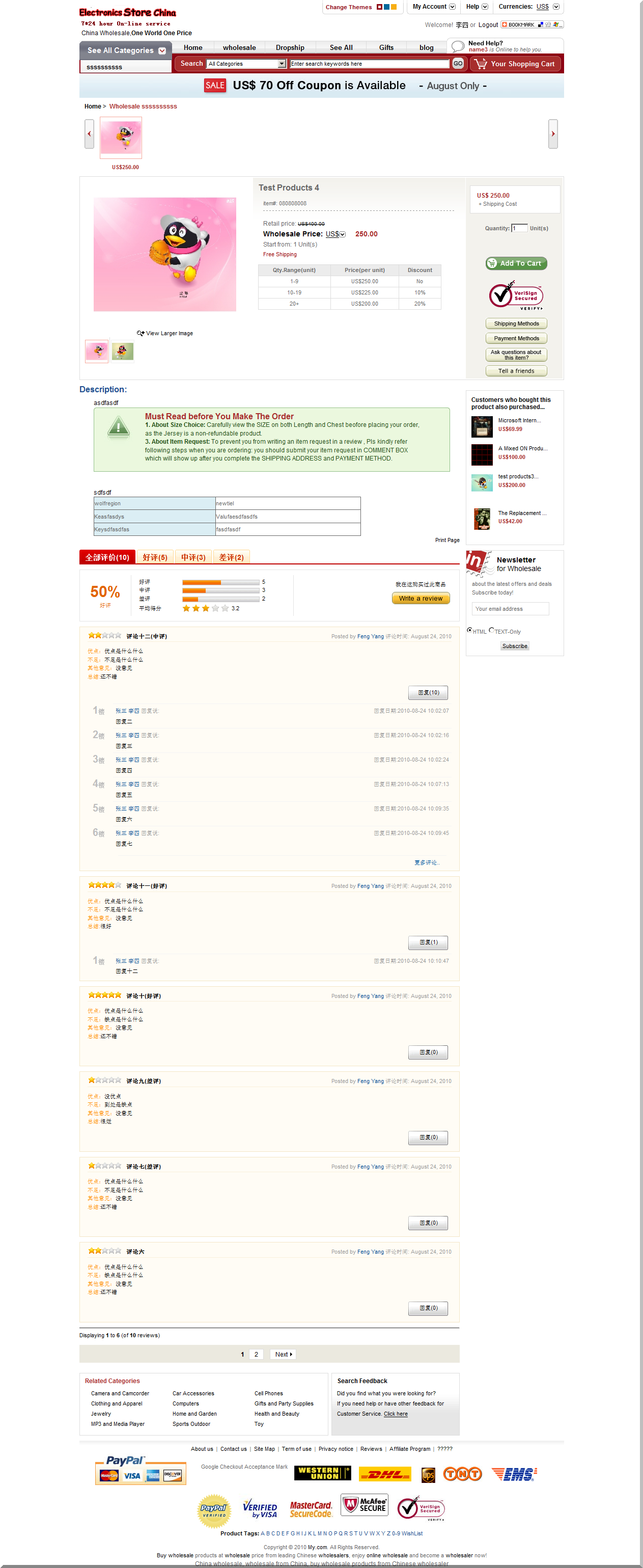Open Microsoft Intern... related product thumbnail
Image resolution: width=643 pixels, height=1568 pixels.
pos(482,427)
